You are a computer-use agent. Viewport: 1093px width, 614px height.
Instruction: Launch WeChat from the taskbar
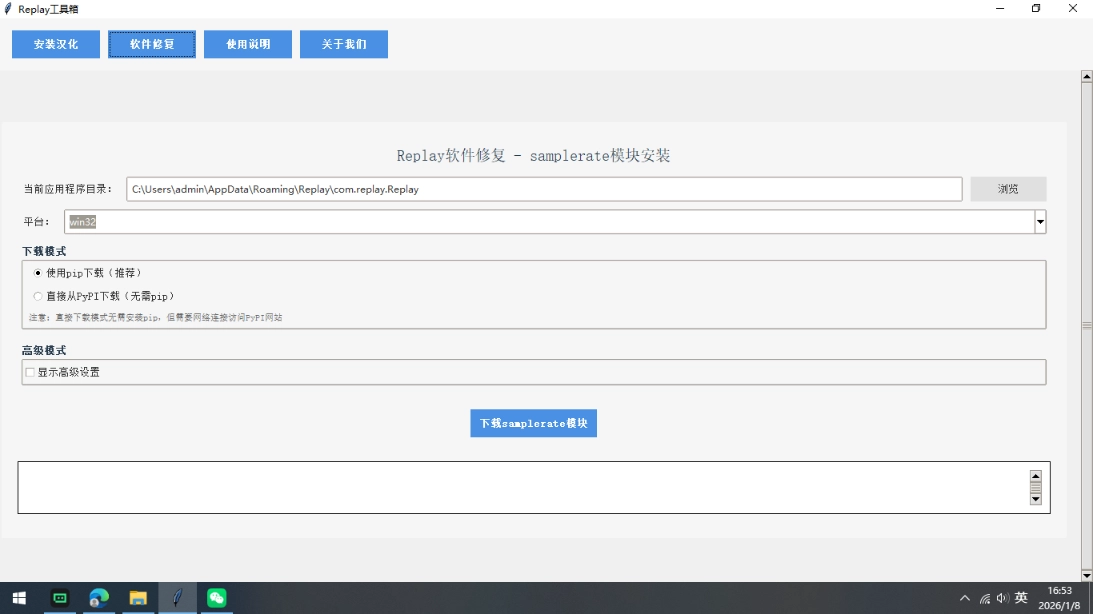pos(217,598)
